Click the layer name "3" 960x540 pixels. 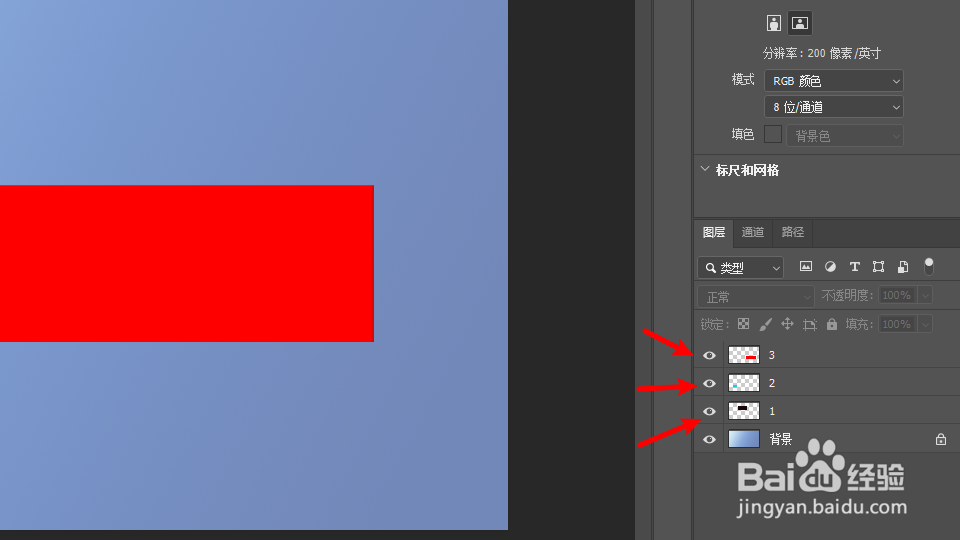coord(772,355)
